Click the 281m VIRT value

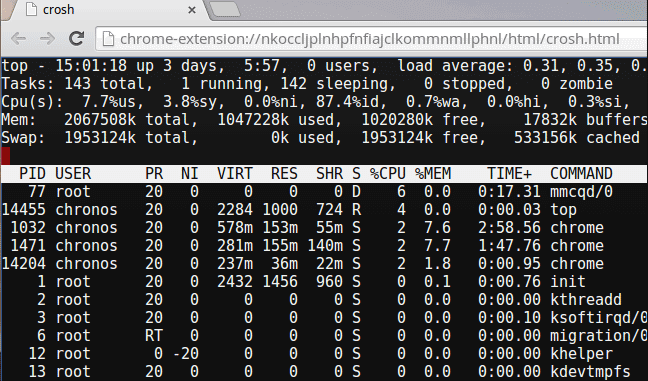[x=235, y=246]
